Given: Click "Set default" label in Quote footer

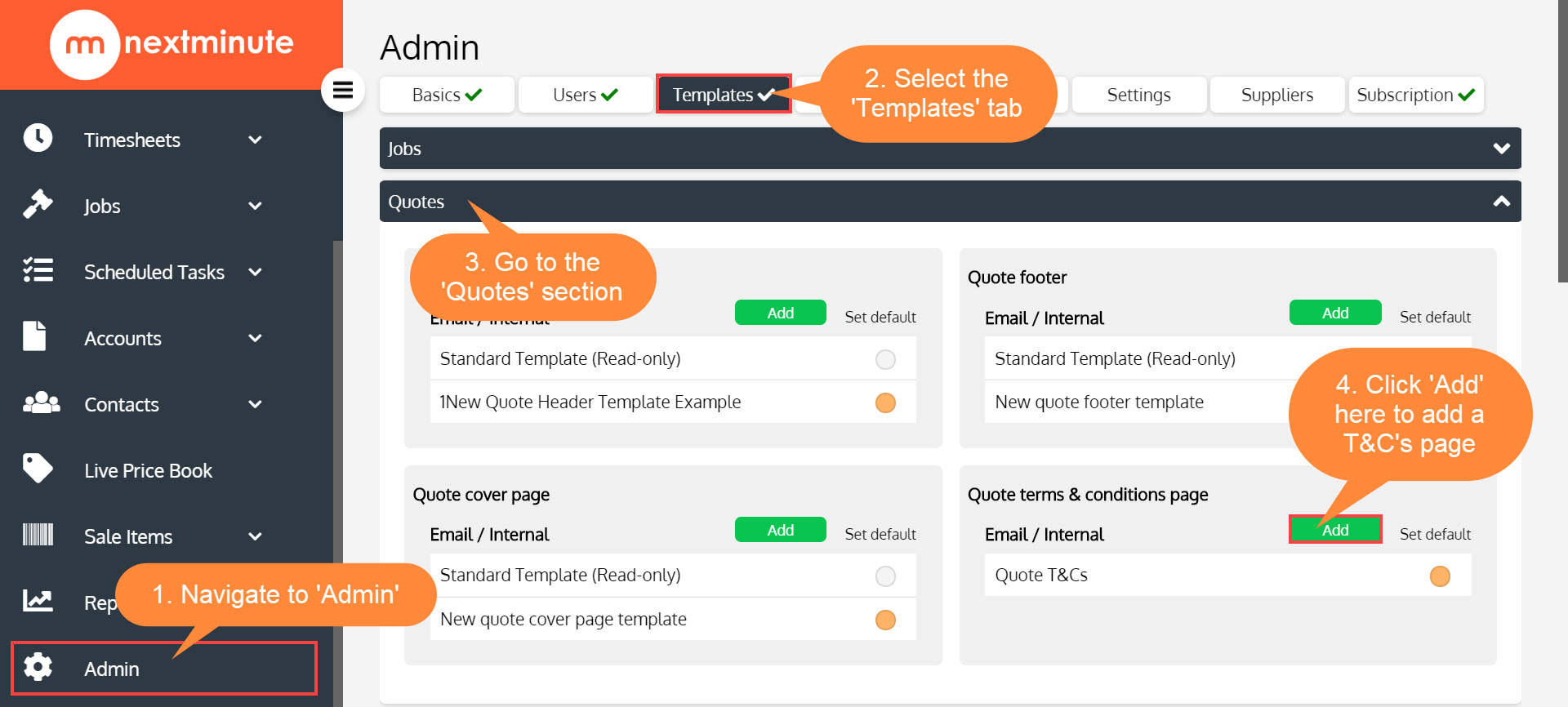Looking at the screenshot, I should 1435,317.
